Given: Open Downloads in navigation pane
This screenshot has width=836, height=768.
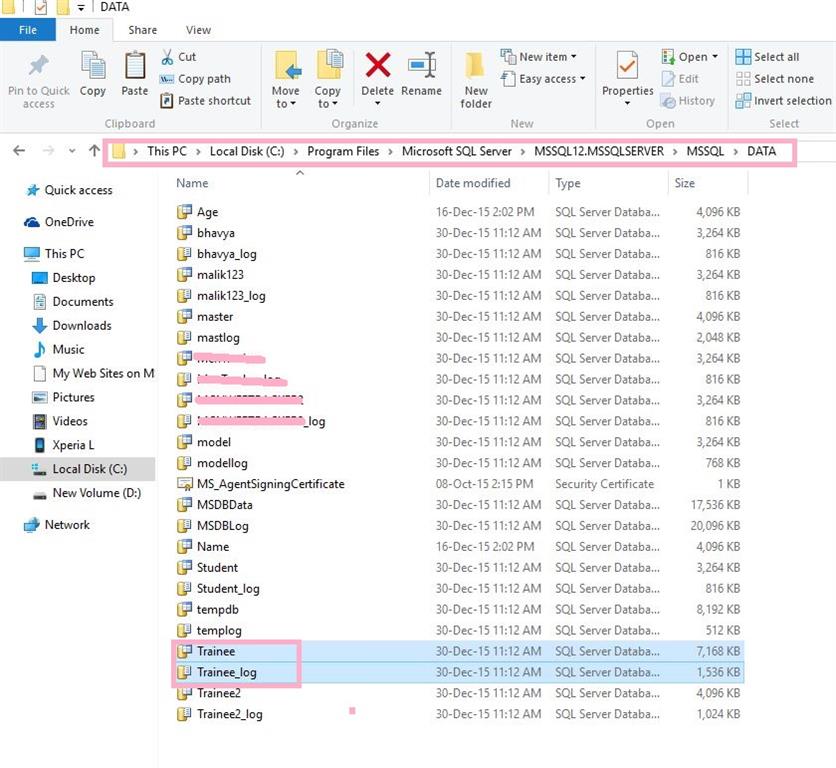Looking at the screenshot, I should click(72, 325).
